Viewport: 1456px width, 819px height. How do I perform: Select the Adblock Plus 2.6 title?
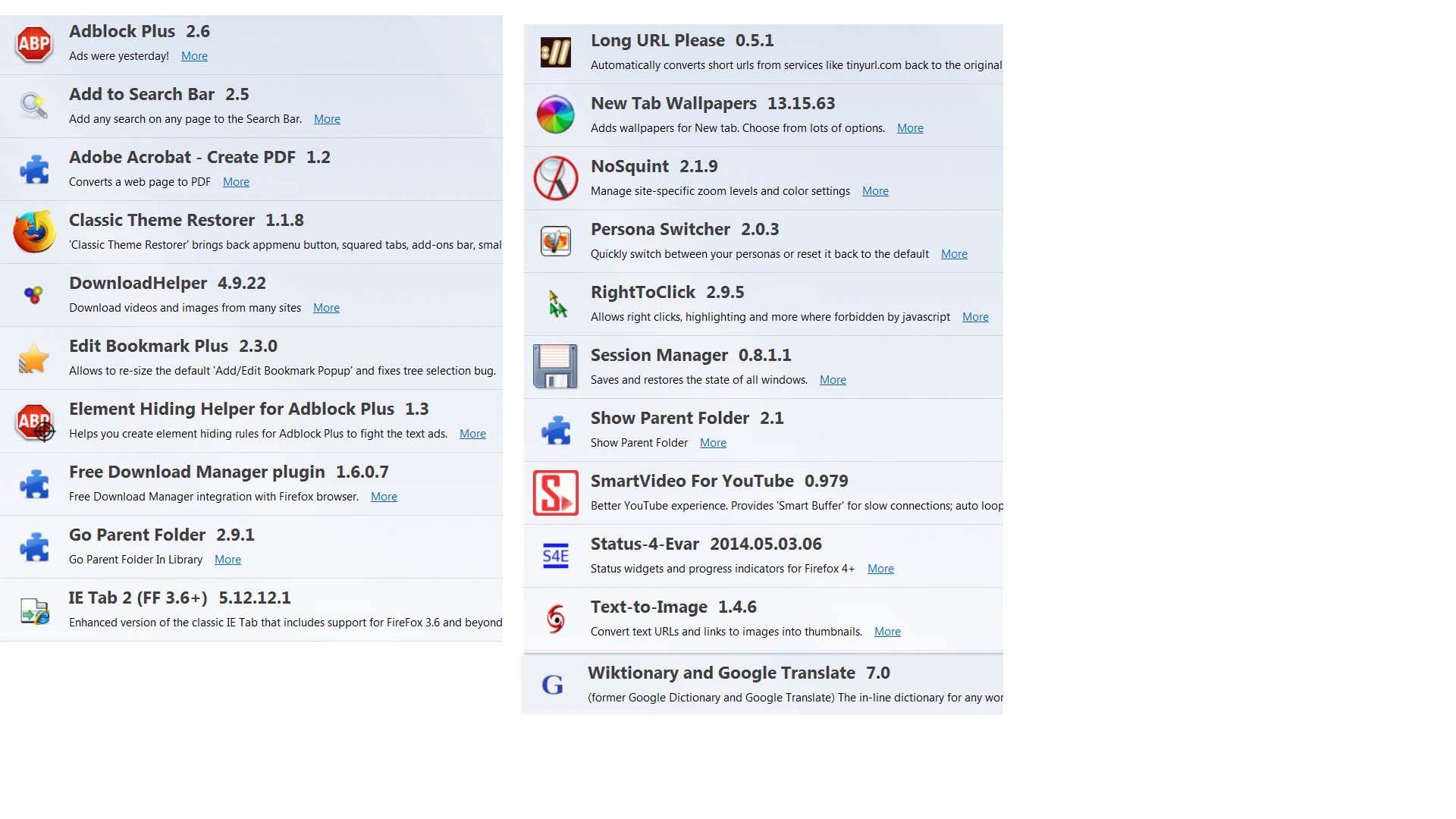140,32
